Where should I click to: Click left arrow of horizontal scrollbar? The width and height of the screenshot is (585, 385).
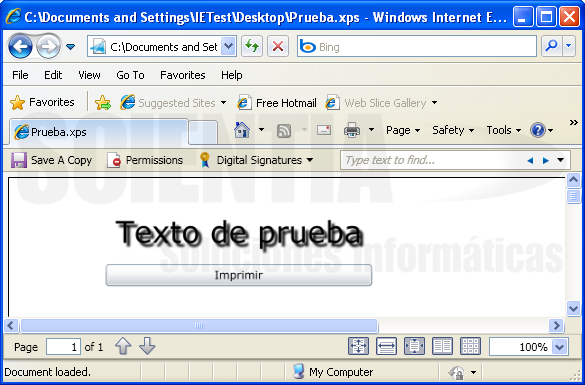tap(10, 326)
